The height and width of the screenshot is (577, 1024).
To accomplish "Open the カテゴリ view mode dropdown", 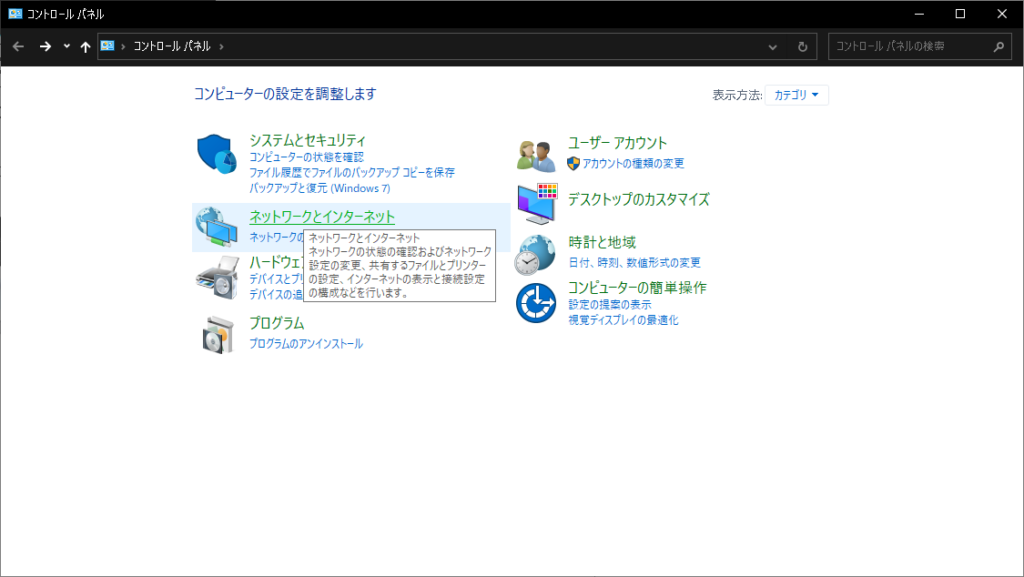I will 797,95.
